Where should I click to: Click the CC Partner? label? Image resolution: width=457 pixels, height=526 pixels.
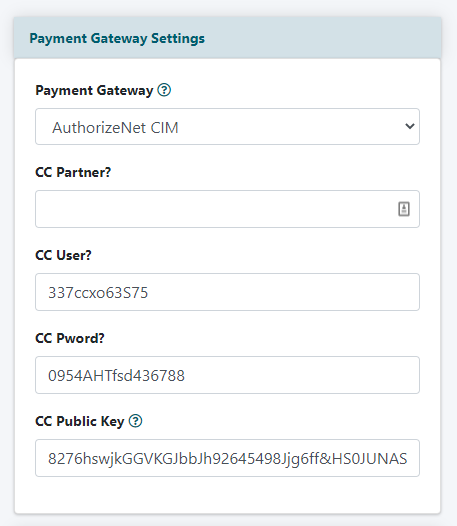click(x=73, y=172)
